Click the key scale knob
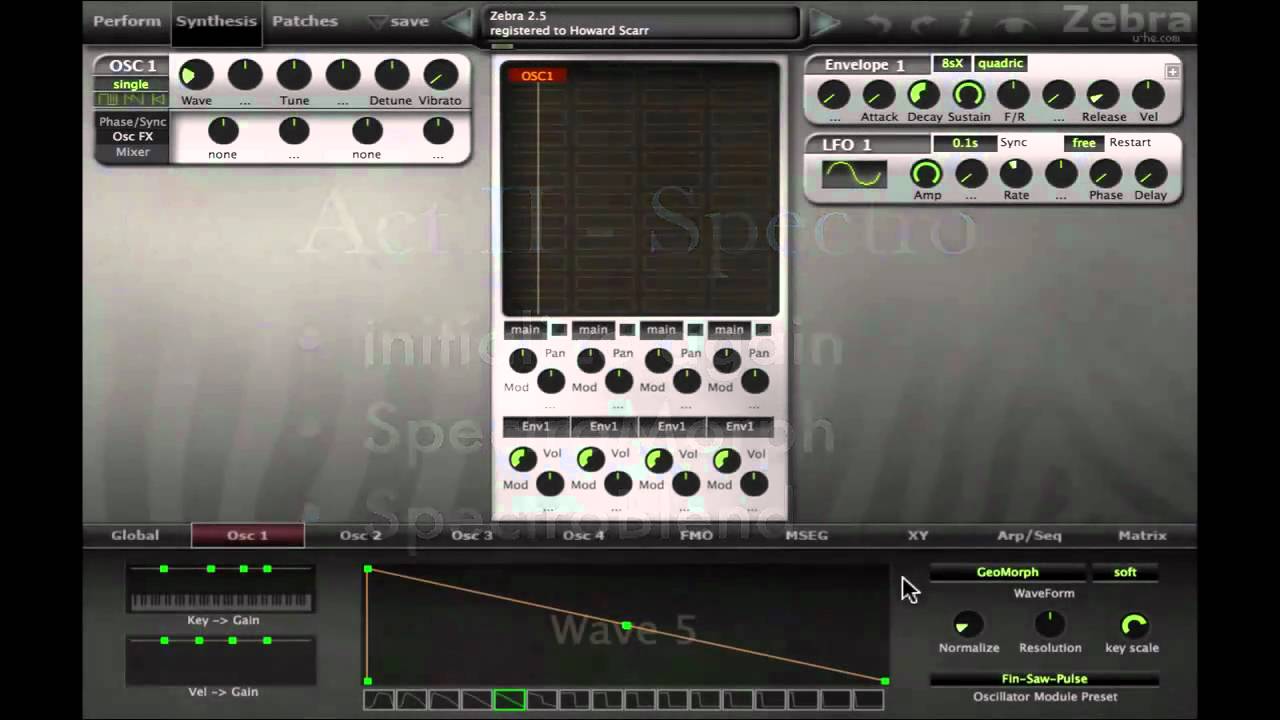 tap(1133, 625)
